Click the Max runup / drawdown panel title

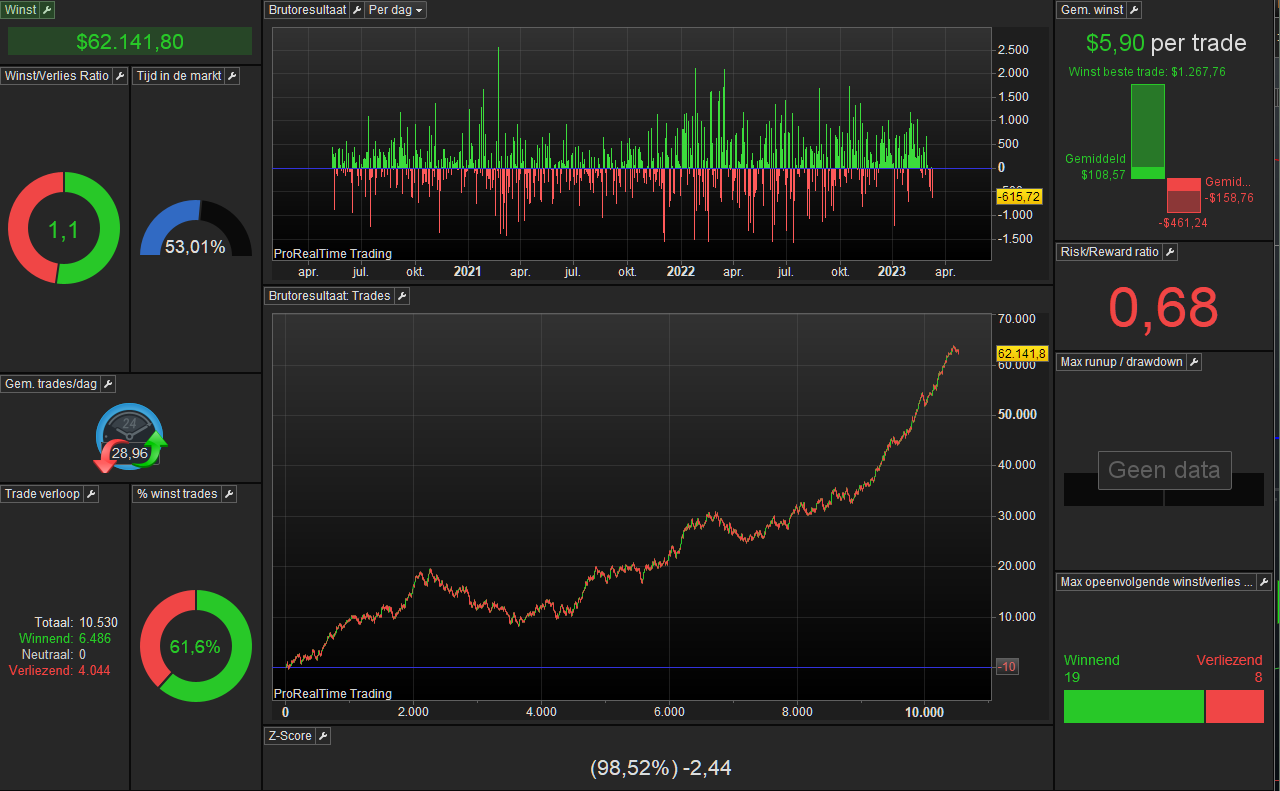point(1122,362)
